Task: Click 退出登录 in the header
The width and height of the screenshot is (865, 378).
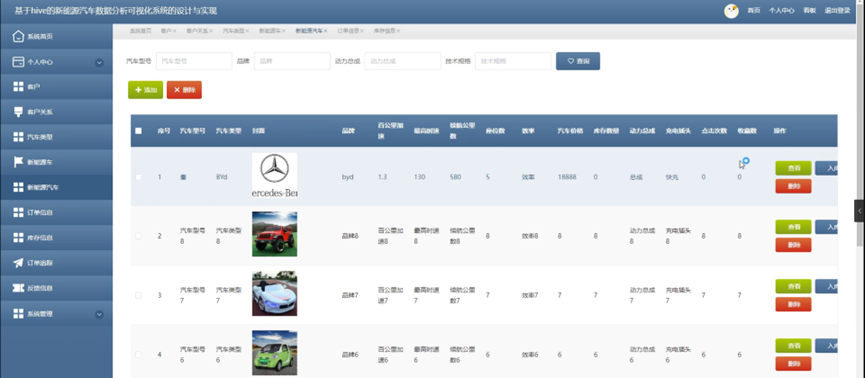Action: 837,10
